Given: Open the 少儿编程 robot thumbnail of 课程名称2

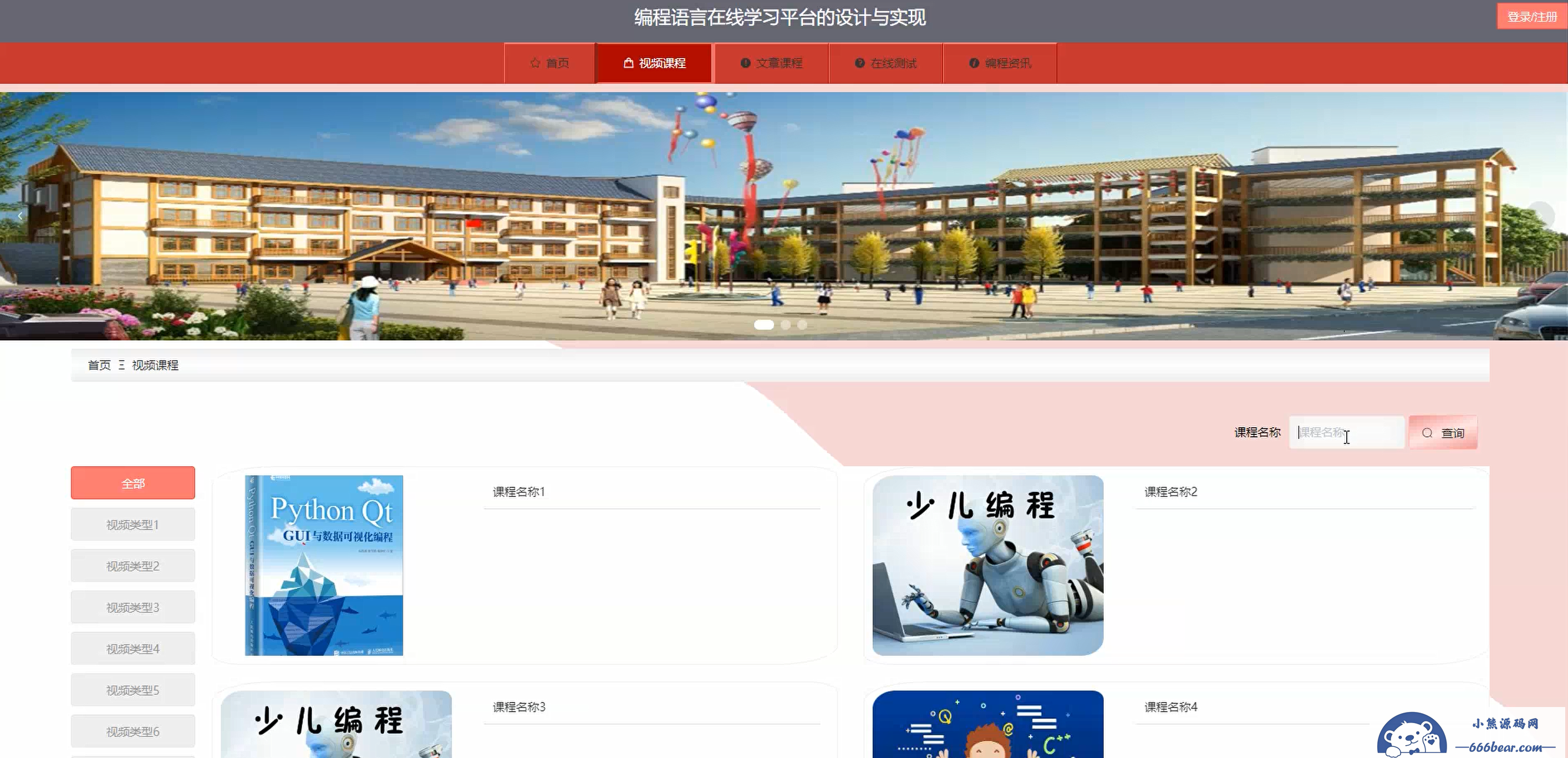Looking at the screenshot, I should point(988,565).
